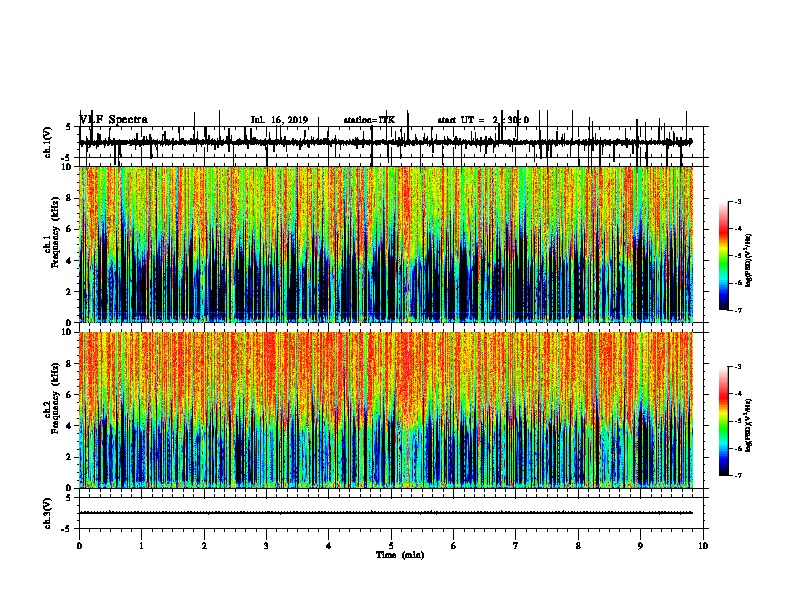Screen dimensions: 792x612
Task: Select the "start UT = 2:30:0" header text
Action: (483, 120)
